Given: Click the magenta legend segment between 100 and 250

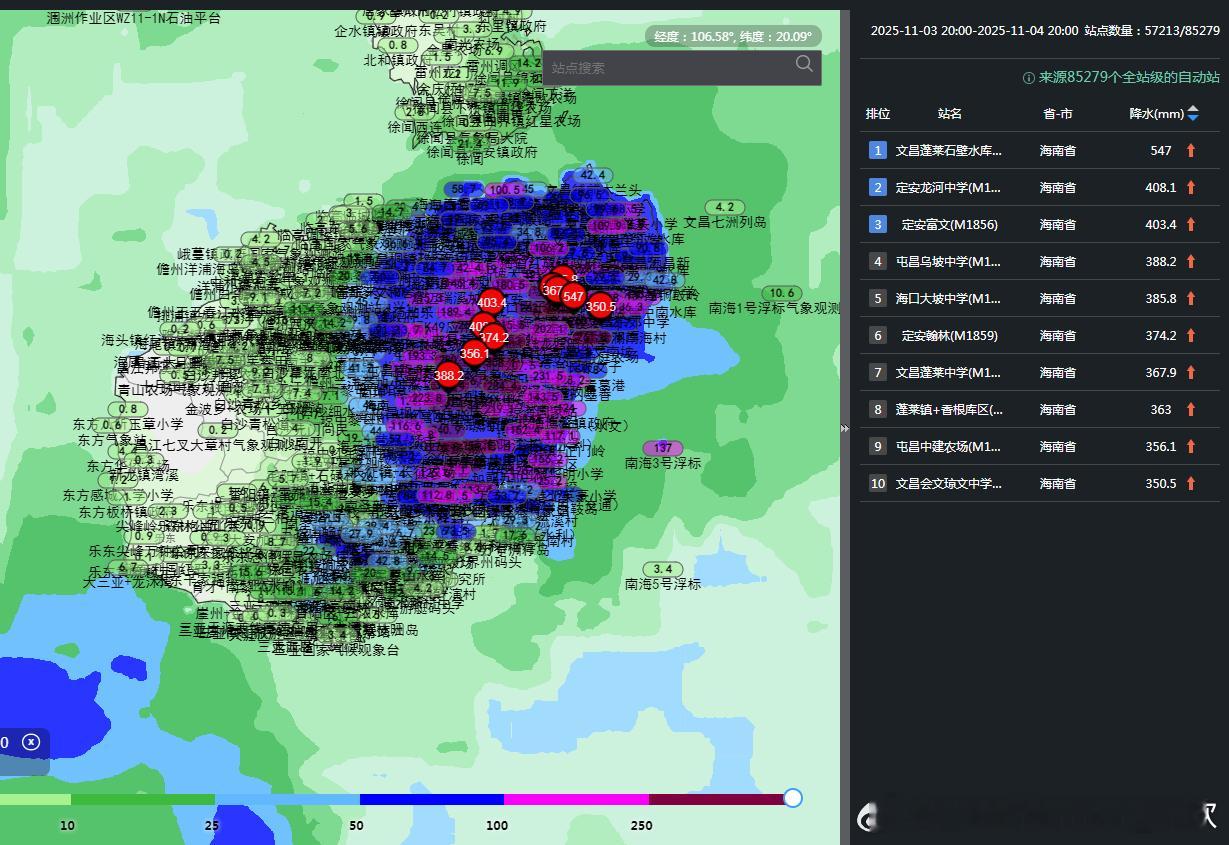Looking at the screenshot, I should (576, 800).
